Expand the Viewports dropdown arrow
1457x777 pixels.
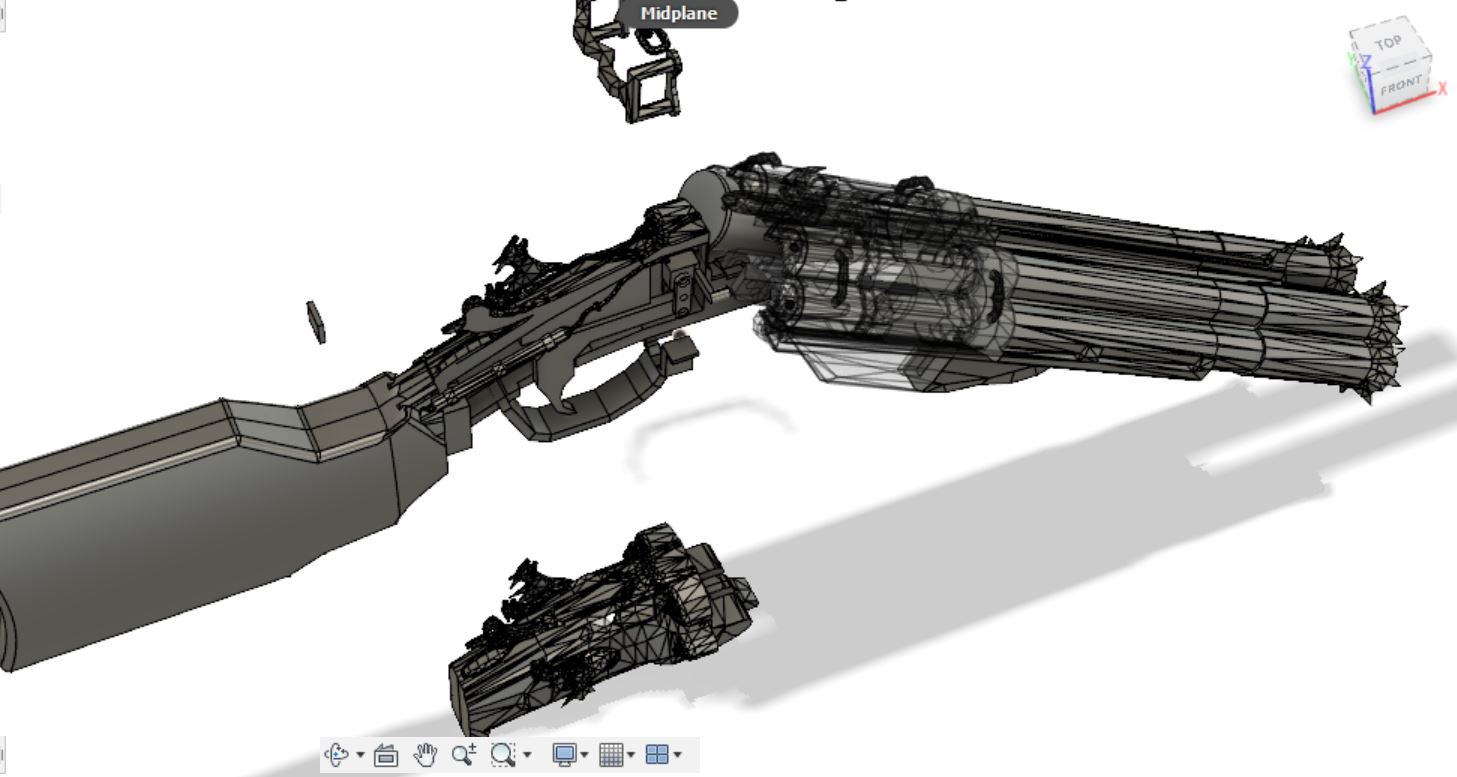[x=678, y=755]
